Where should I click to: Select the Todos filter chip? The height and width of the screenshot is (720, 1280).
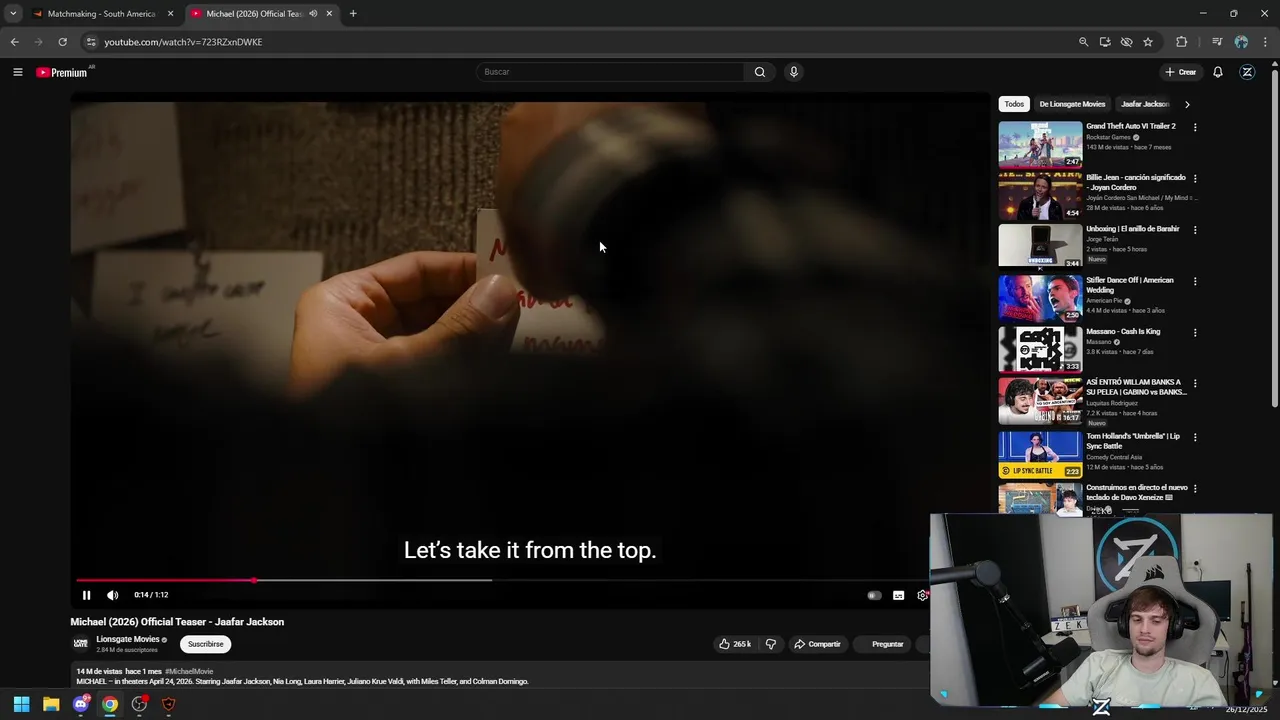(x=1014, y=104)
